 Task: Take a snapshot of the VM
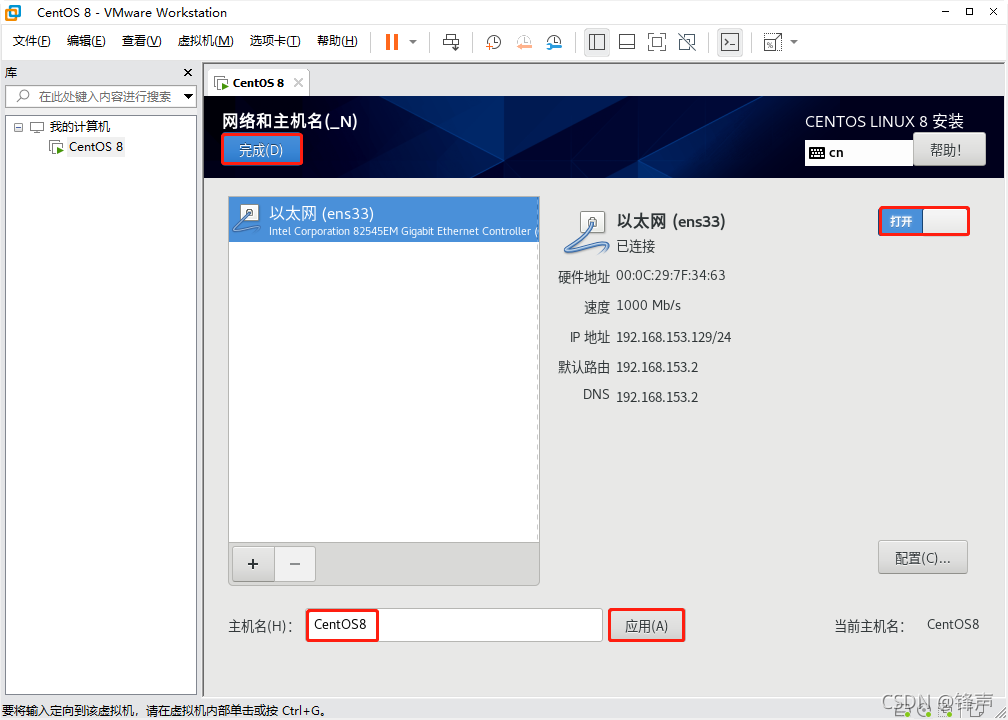tap(493, 42)
